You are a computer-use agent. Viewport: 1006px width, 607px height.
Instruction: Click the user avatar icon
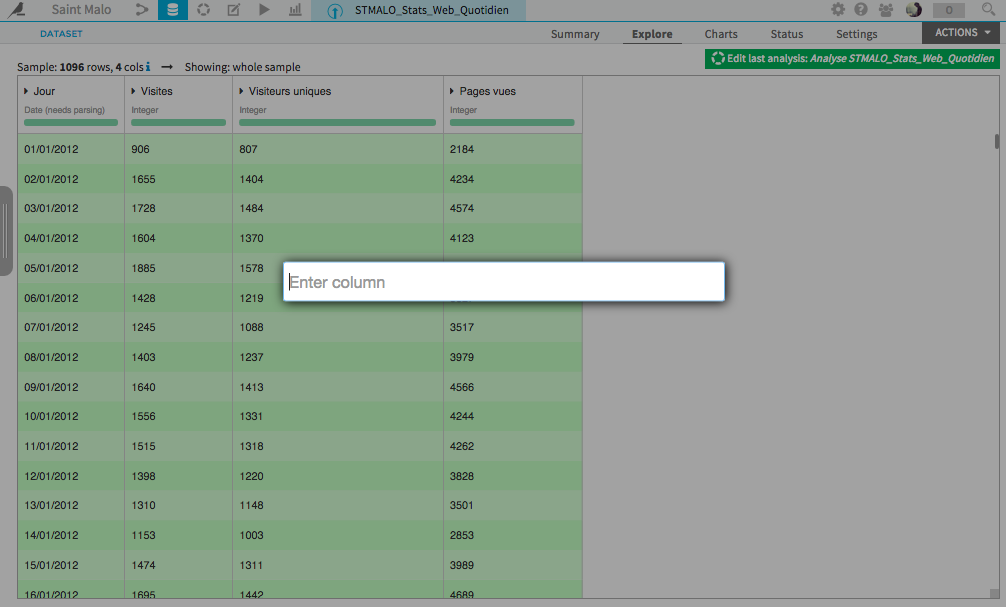click(x=914, y=10)
